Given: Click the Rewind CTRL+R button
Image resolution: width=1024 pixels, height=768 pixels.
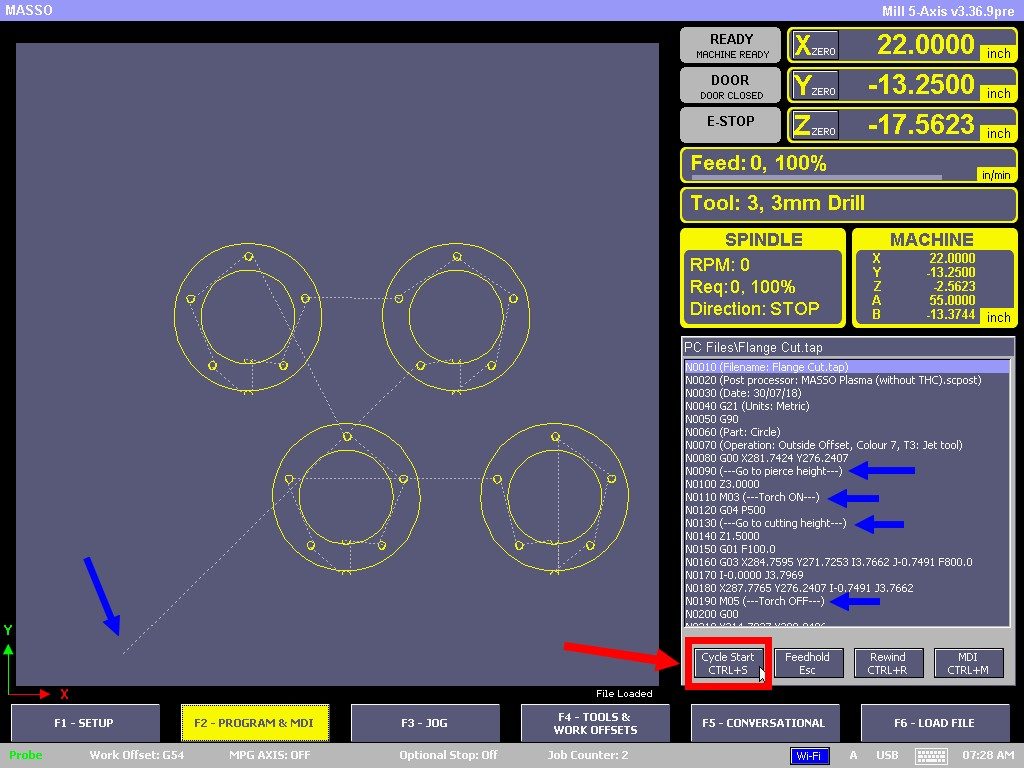Looking at the screenshot, I should 888,664.
